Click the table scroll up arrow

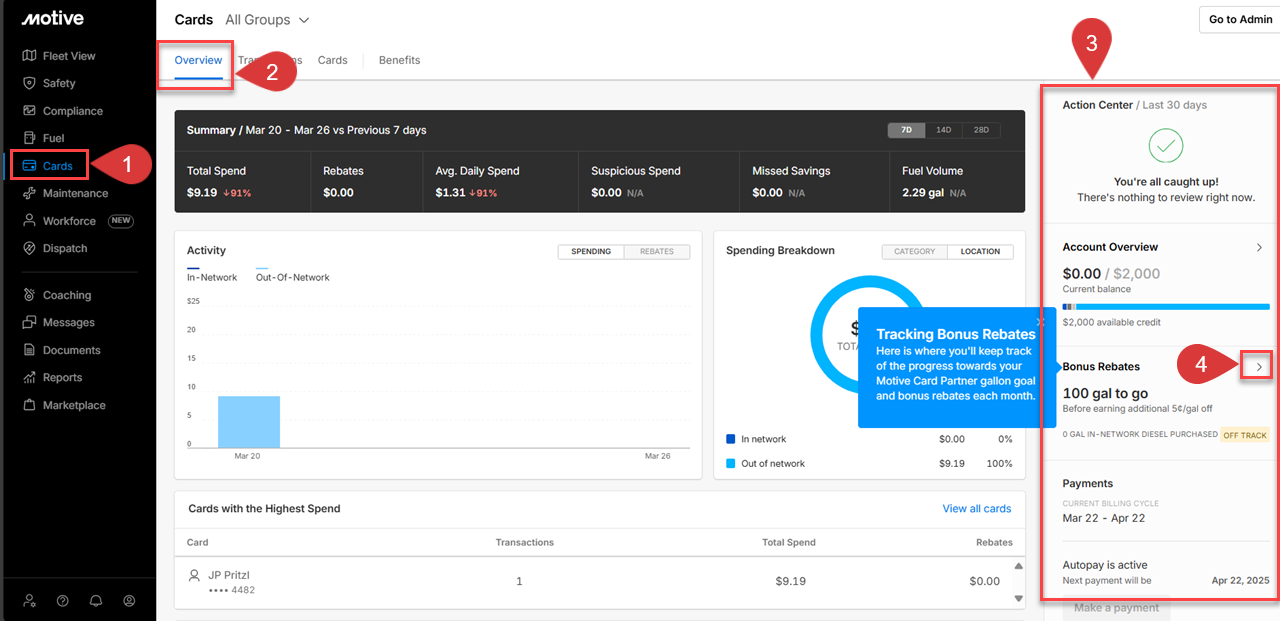[1019, 566]
